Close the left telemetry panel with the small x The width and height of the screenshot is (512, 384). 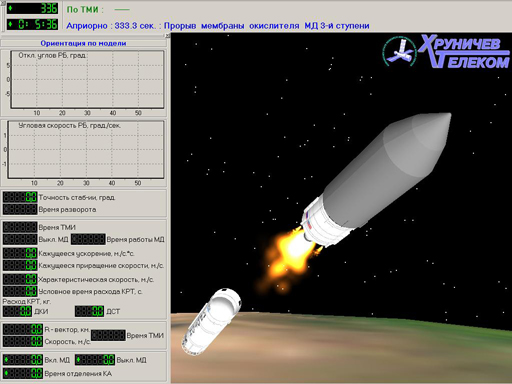pos(168,36)
